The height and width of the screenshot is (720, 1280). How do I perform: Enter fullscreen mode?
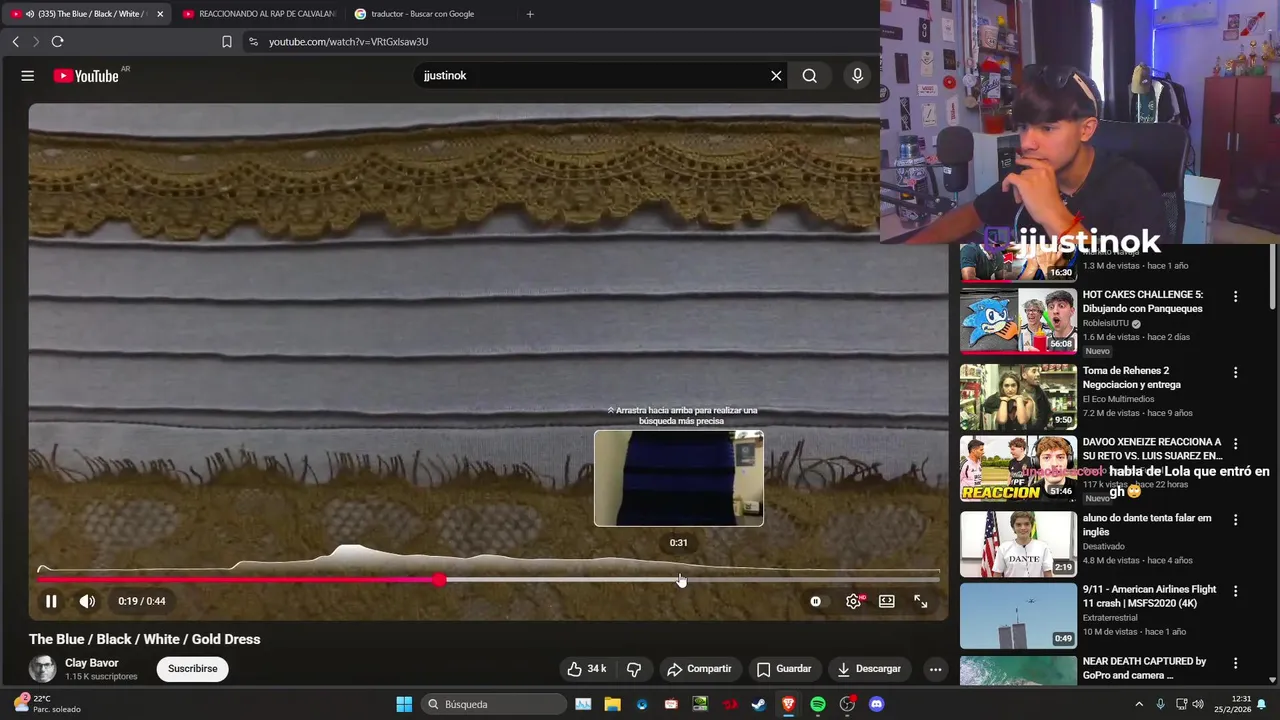click(920, 601)
